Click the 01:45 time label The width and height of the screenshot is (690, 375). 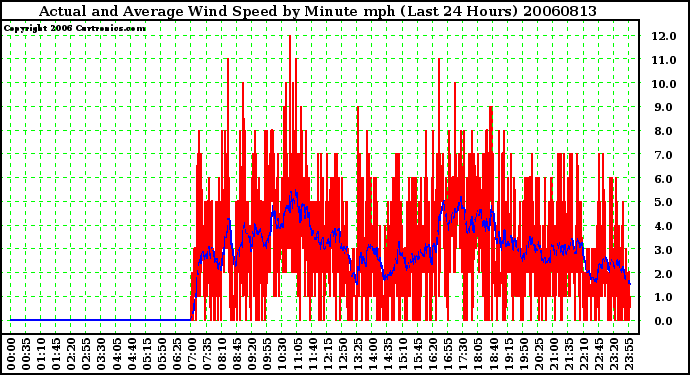point(56,354)
